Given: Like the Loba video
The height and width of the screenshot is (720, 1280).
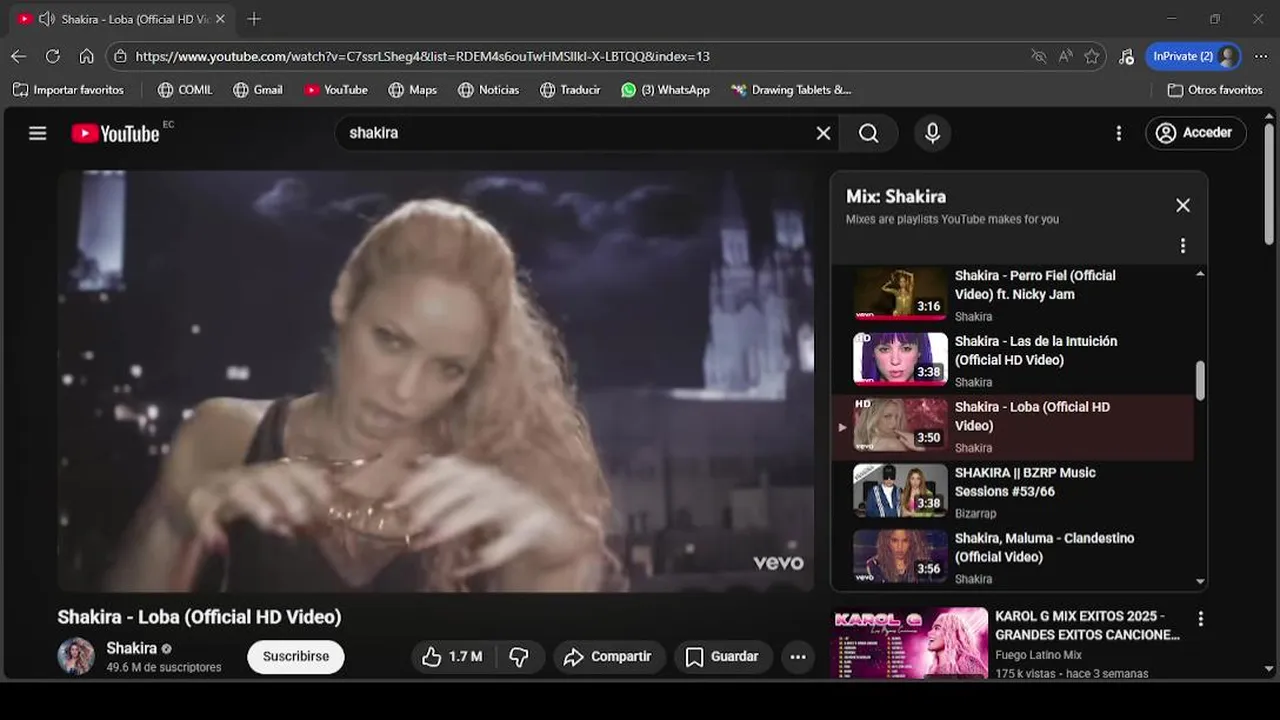Looking at the screenshot, I should 452,657.
